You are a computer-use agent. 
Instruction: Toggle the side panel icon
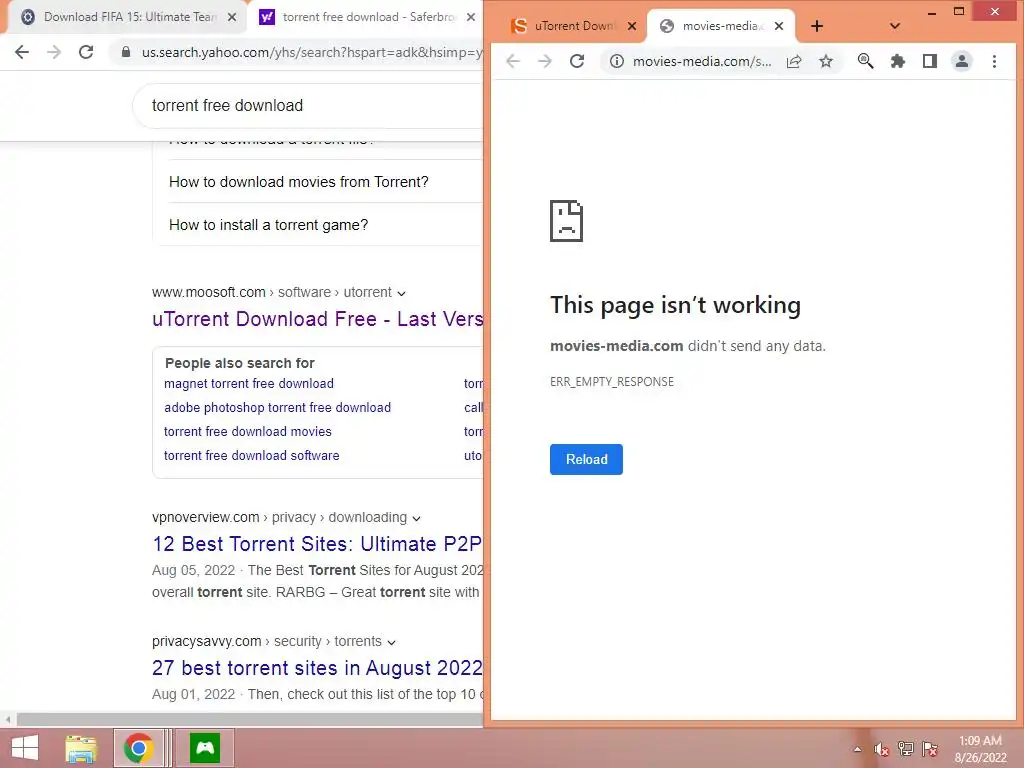pos(930,61)
